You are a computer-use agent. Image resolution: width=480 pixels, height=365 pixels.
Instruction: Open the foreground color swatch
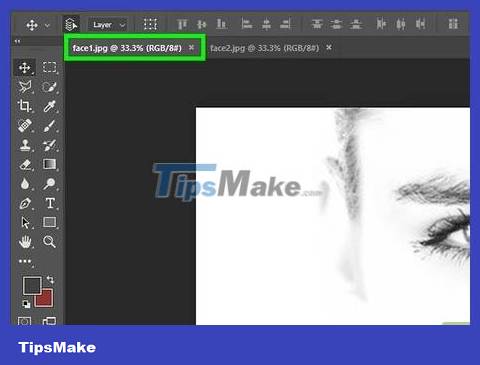[x=32, y=285]
